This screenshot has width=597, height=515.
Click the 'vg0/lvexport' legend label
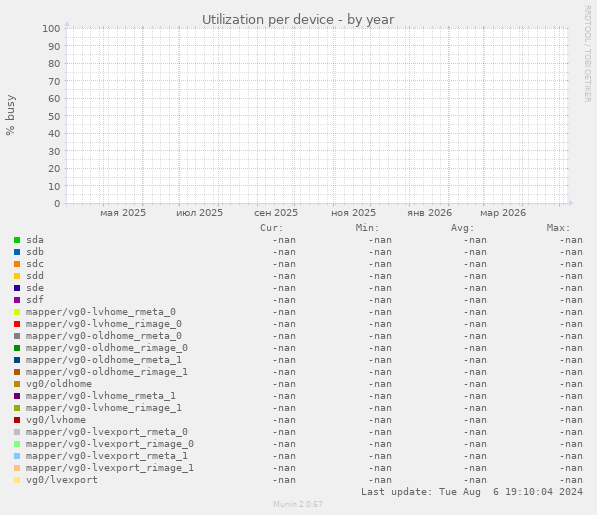[62, 480]
